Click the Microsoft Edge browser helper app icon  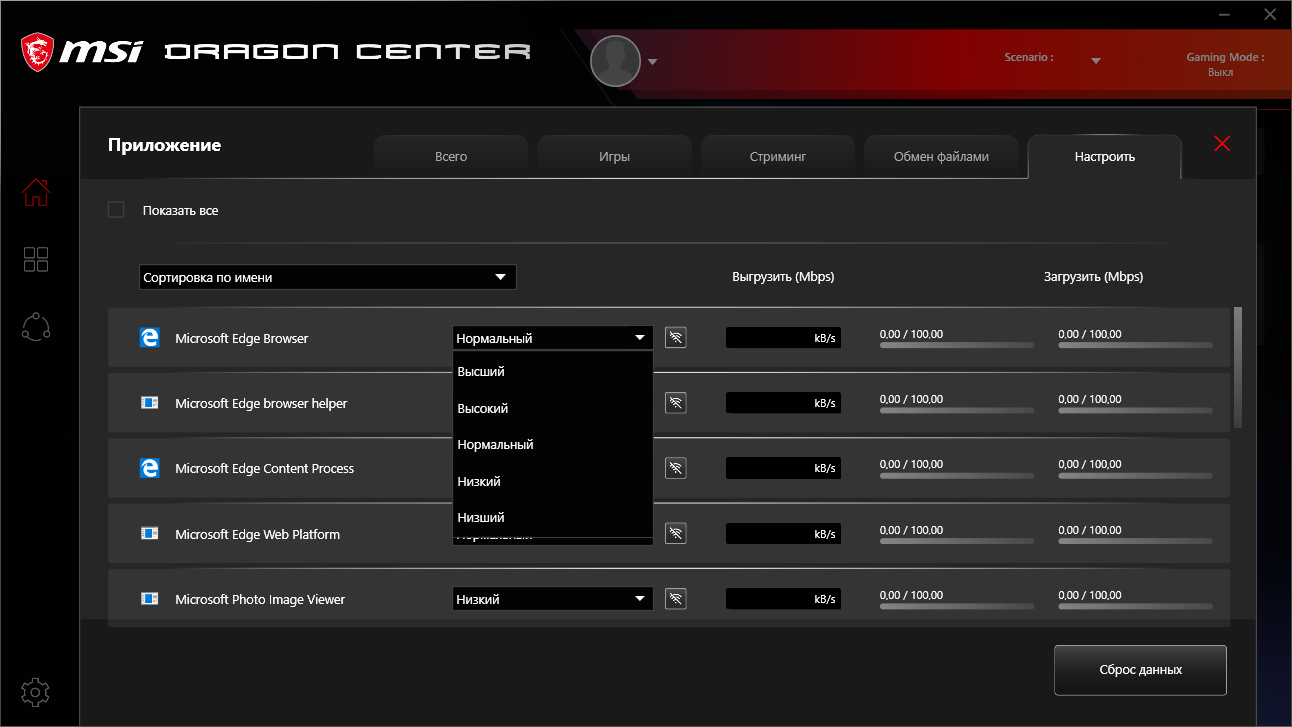(150, 403)
